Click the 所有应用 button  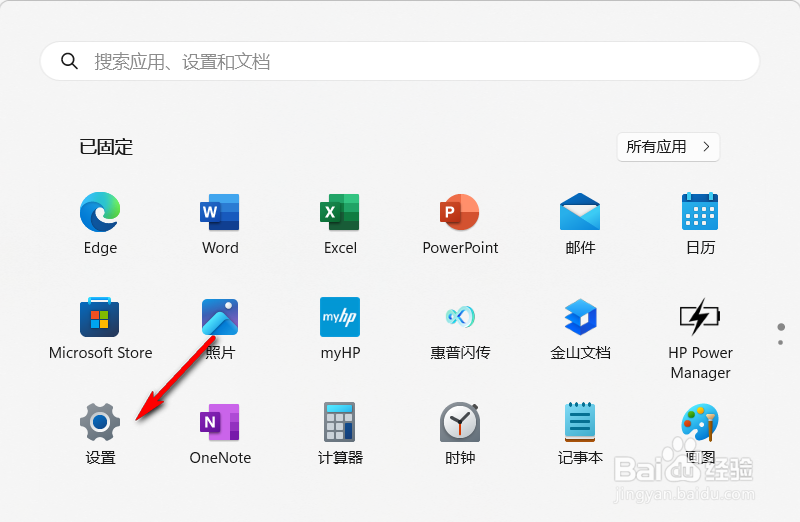(x=668, y=147)
